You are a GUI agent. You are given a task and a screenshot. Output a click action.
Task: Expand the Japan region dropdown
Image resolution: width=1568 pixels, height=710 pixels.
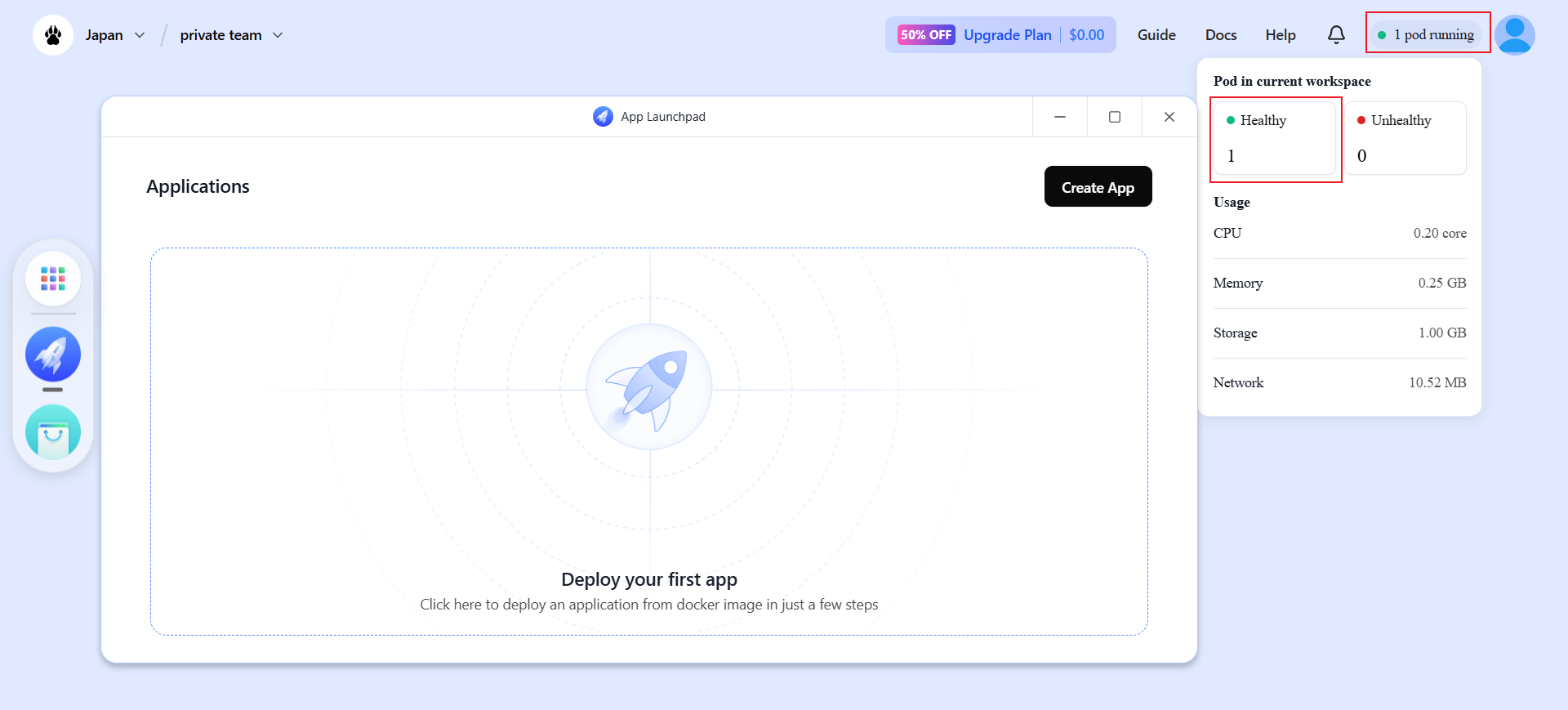coord(115,35)
